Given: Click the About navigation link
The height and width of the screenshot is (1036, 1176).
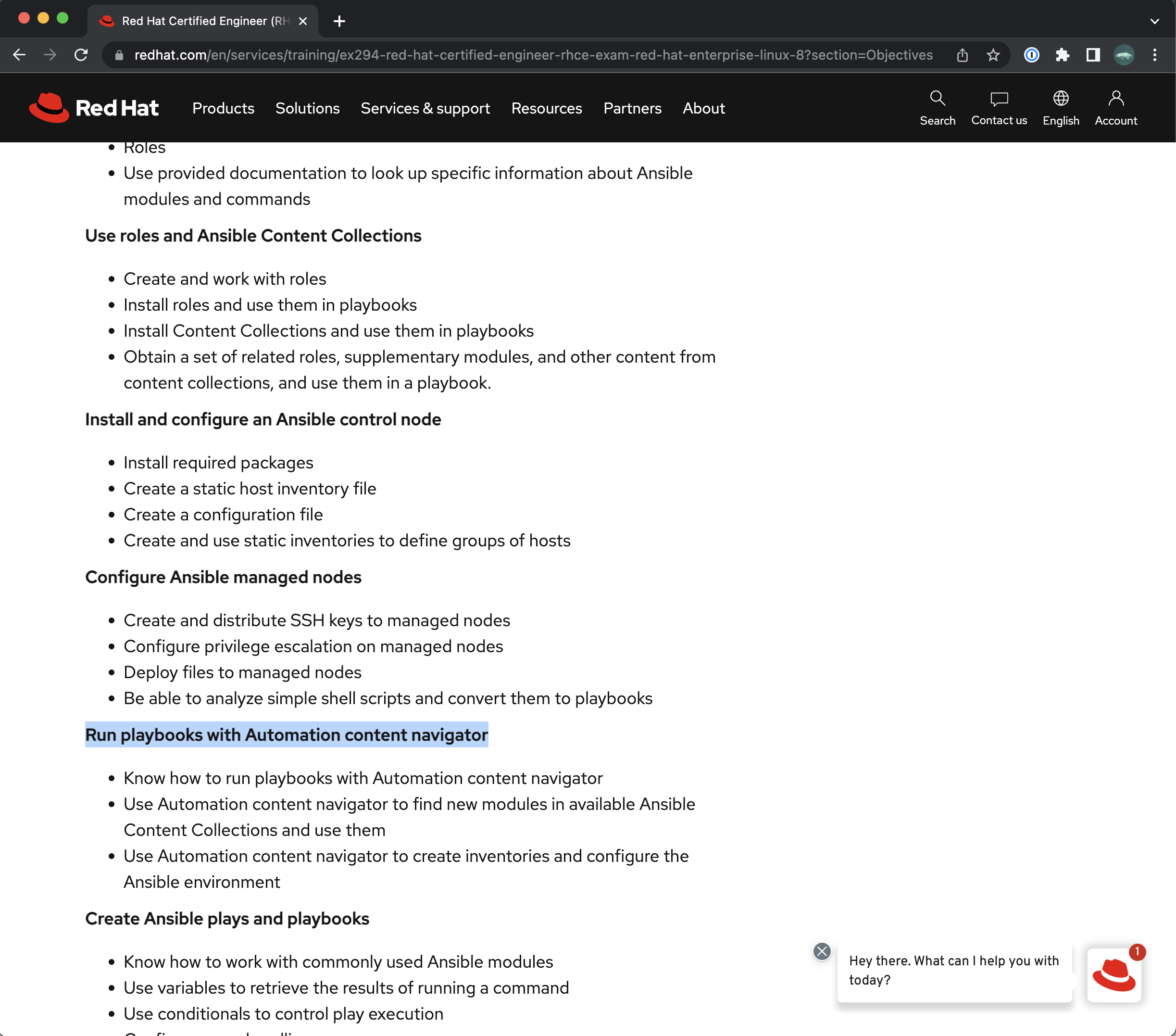Looking at the screenshot, I should click(703, 108).
